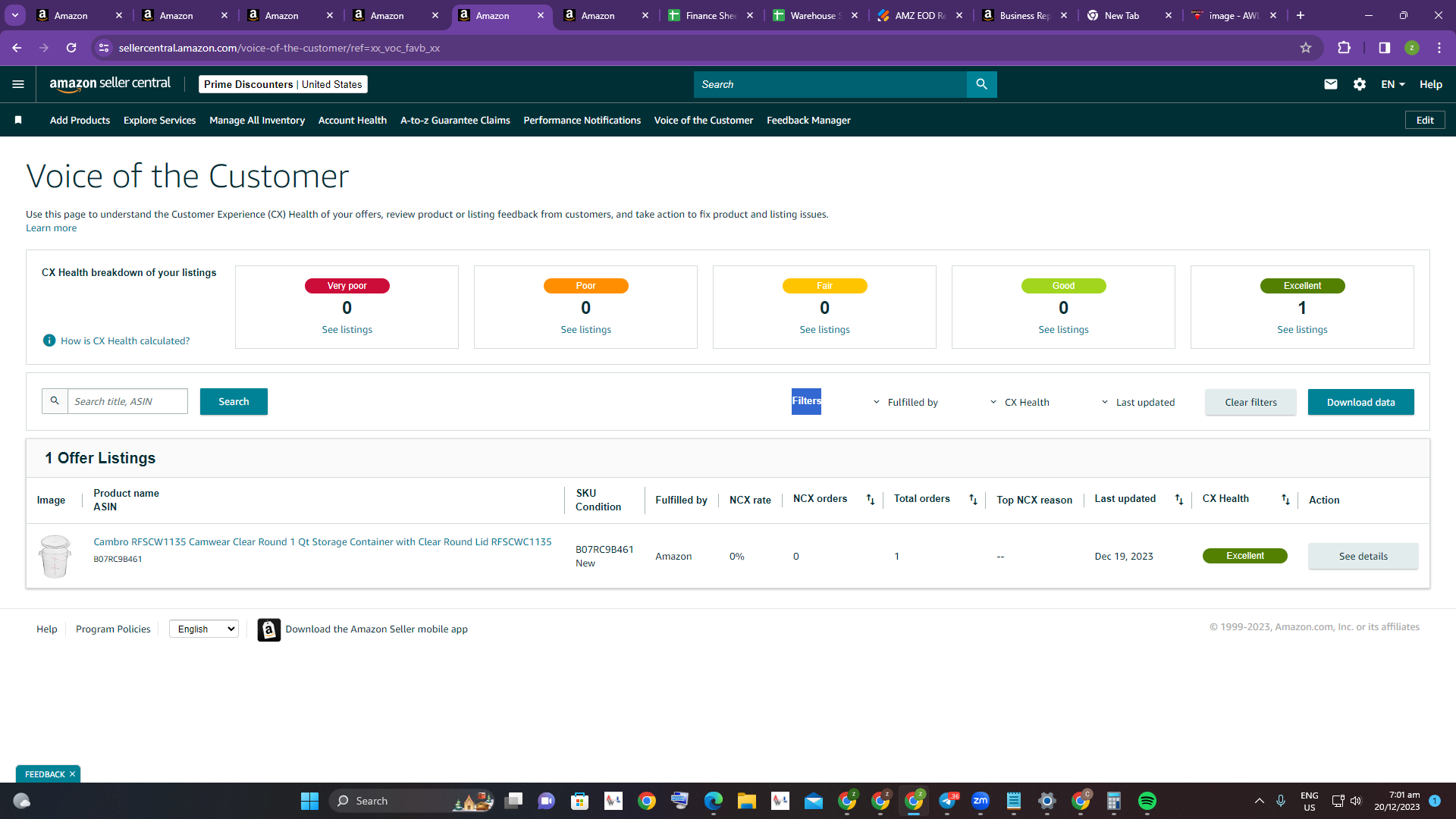This screenshot has width=1456, height=819.
Task: Expand the Fulfilled by filter dropdown
Action: point(905,403)
